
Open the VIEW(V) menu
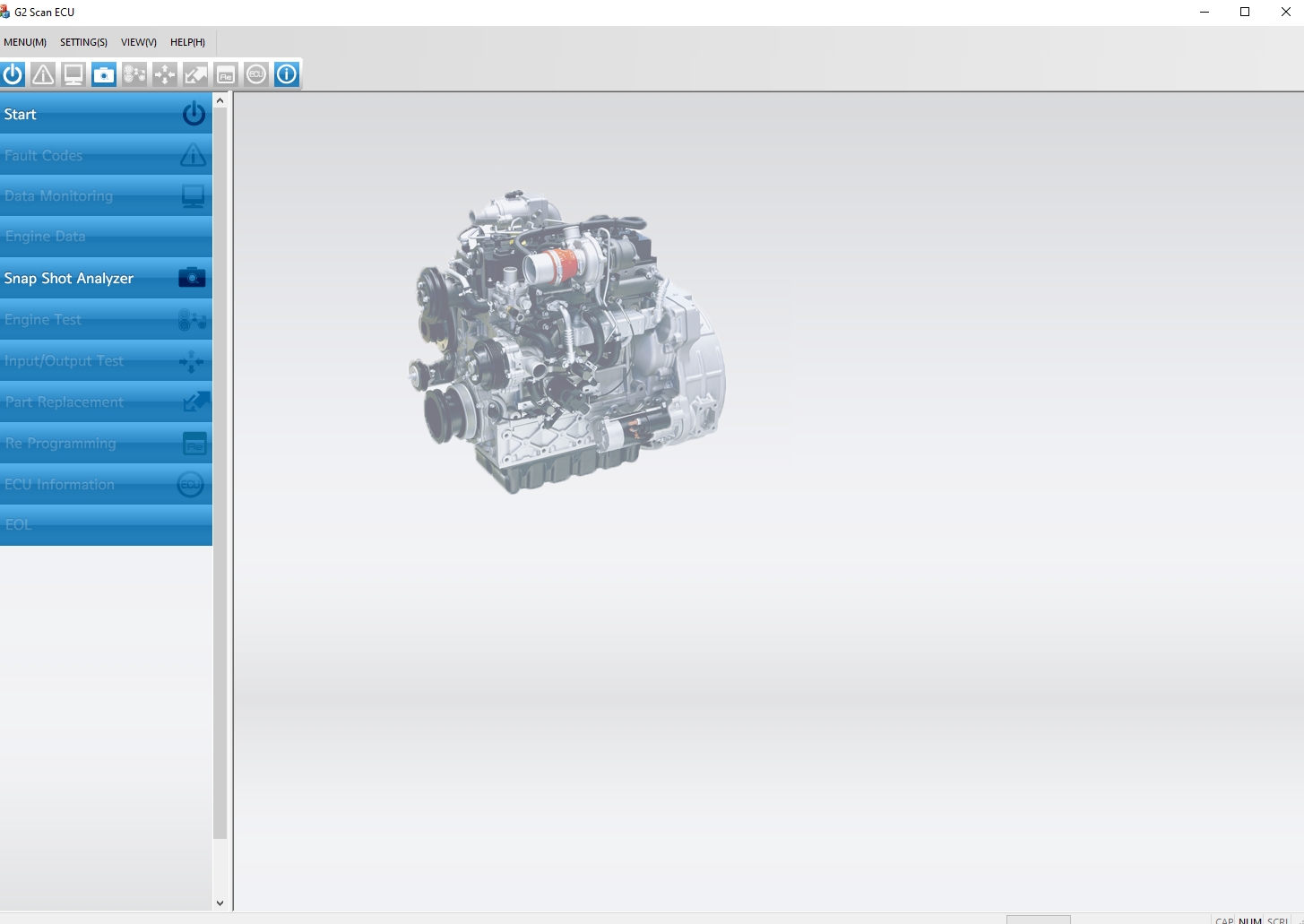pos(137,42)
